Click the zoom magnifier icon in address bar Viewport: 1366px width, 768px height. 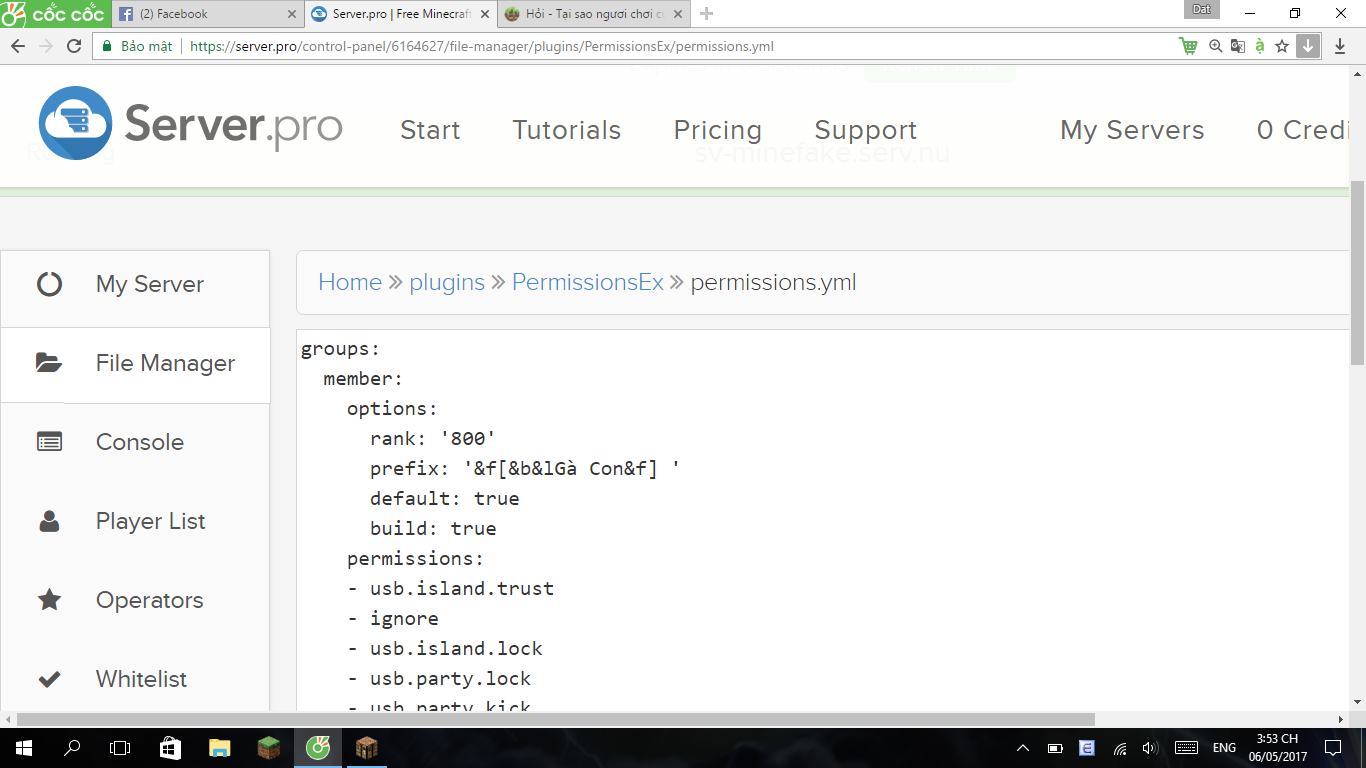coord(1216,46)
